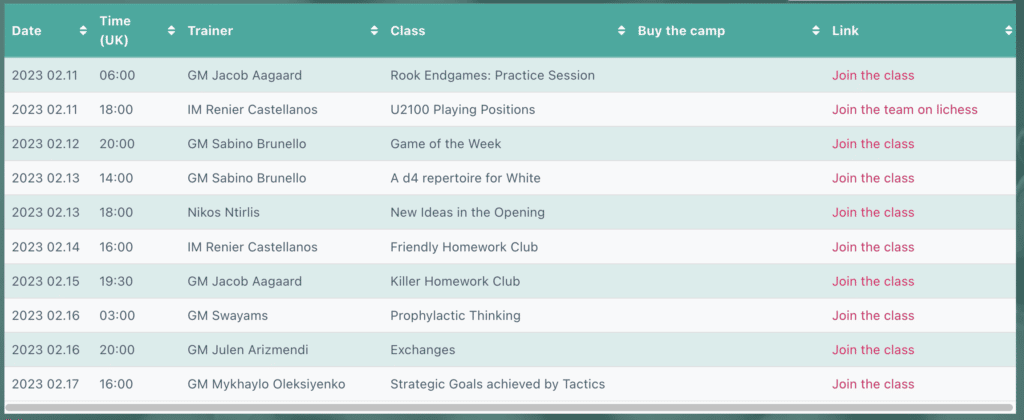Join the Friendly Homework Club class
This screenshot has width=1024, height=420.
pos(873,247)
